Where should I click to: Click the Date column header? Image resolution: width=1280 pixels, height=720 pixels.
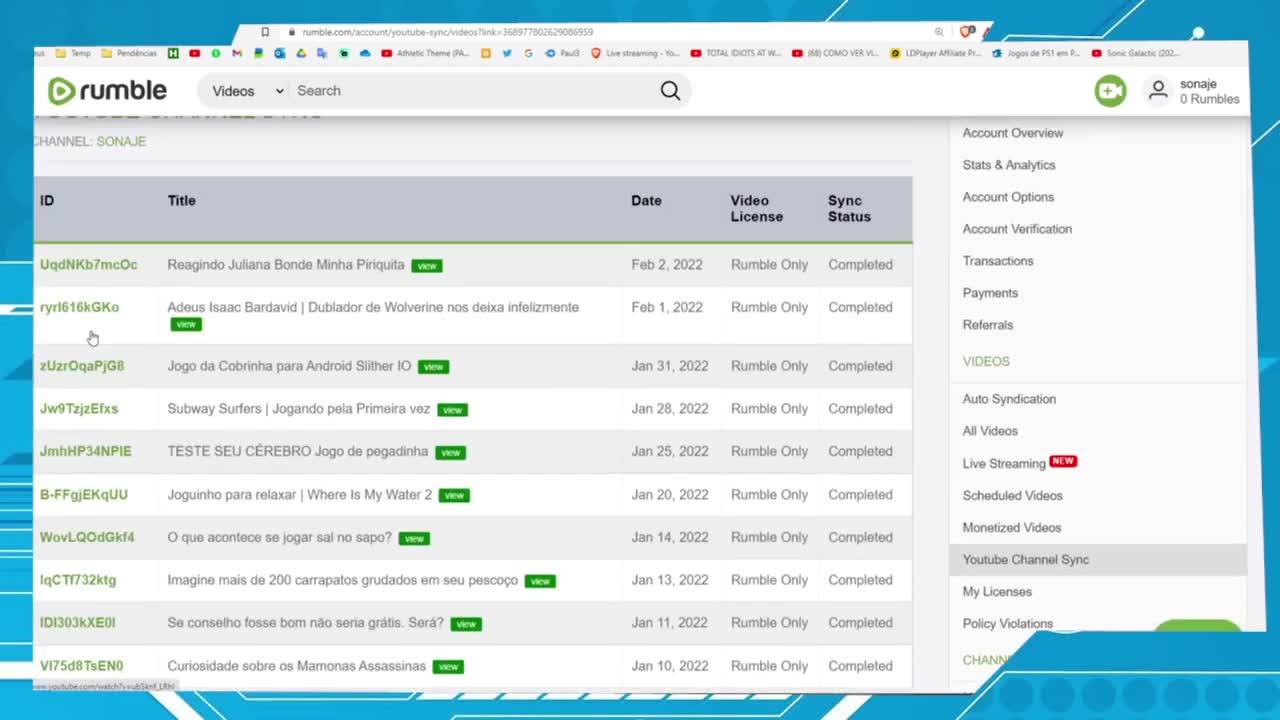646,201
